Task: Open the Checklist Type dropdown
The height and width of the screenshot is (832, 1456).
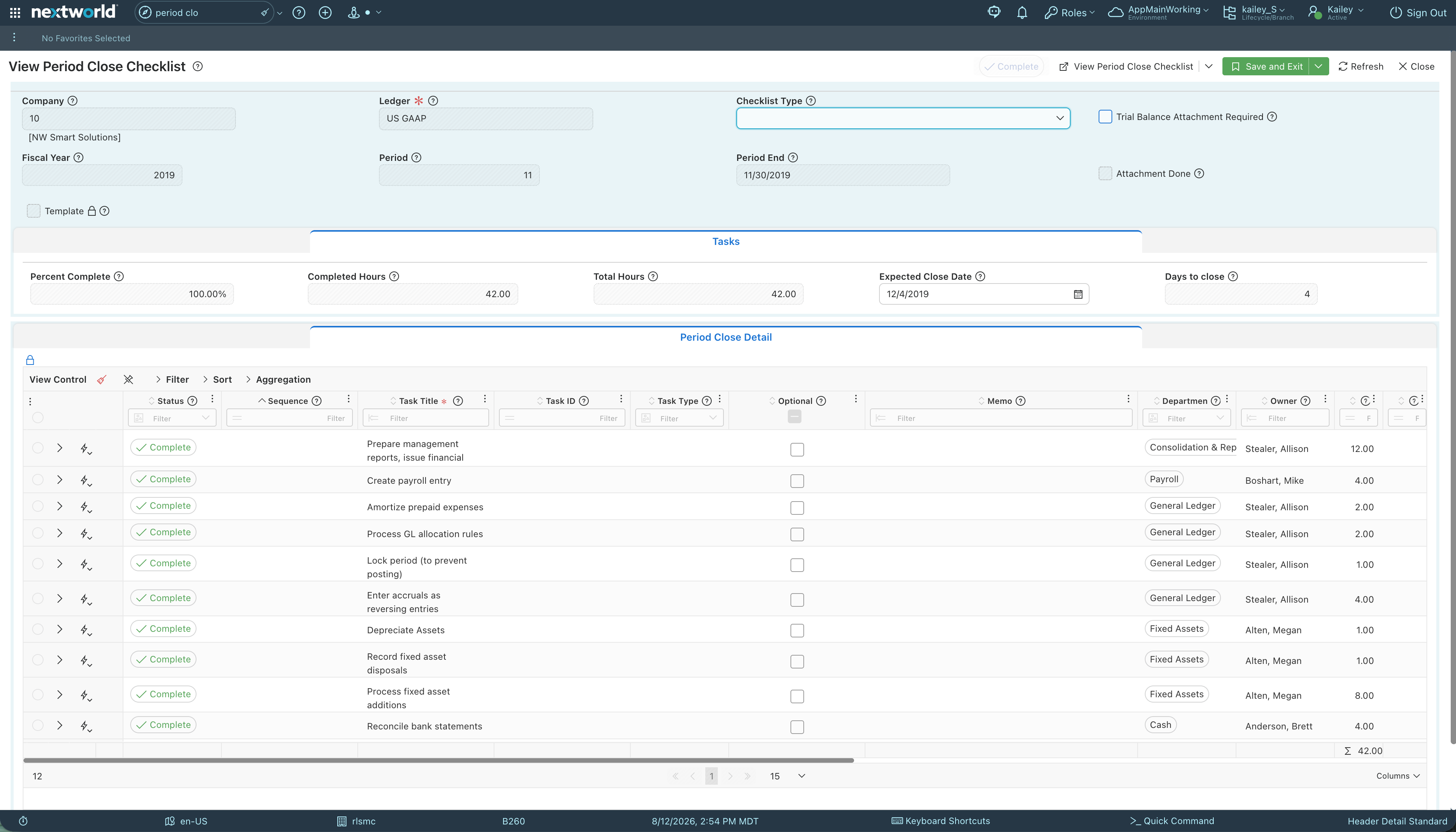Action: coord(903,118)
